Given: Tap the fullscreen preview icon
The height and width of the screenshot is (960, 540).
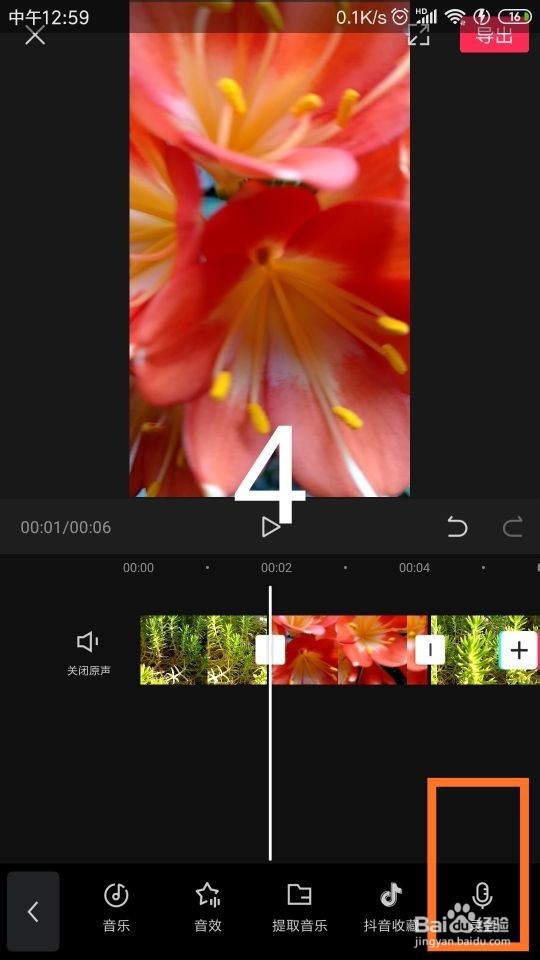Looking at the screenshot, I should click(418, 34).
